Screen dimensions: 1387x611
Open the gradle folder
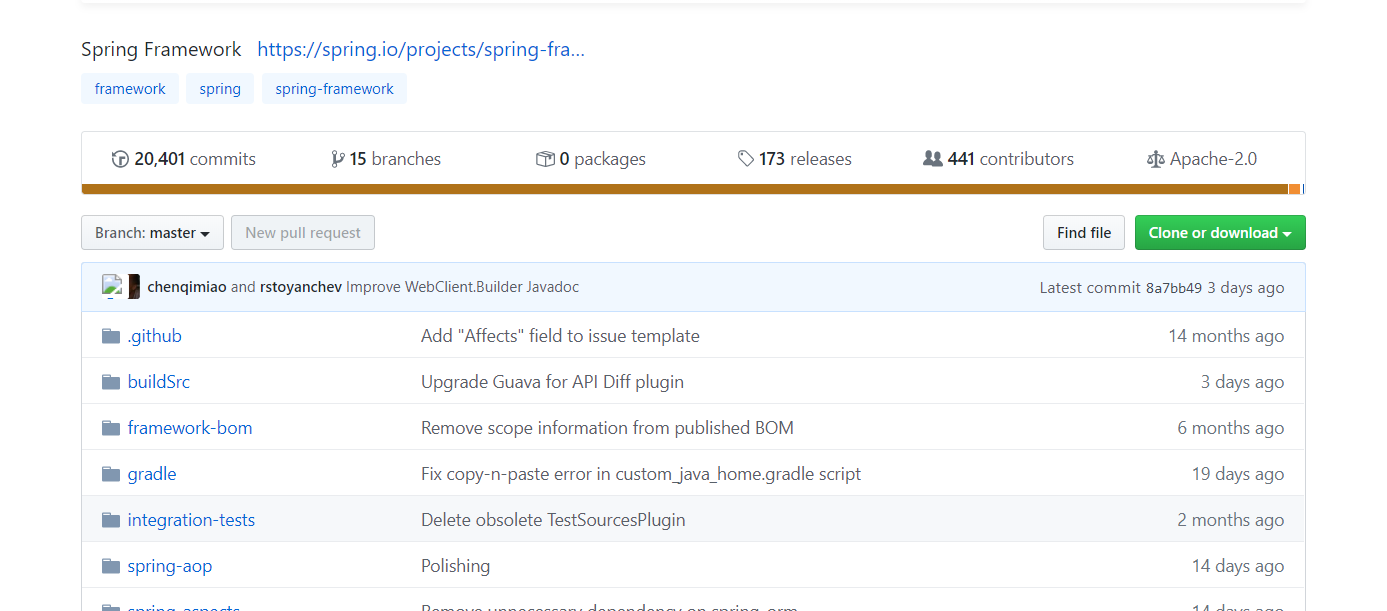click(152, 474)
